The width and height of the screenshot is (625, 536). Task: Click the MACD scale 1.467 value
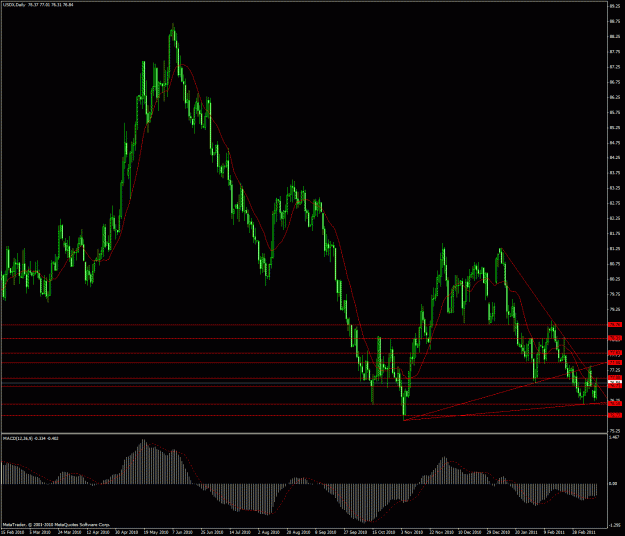point(614,437)
